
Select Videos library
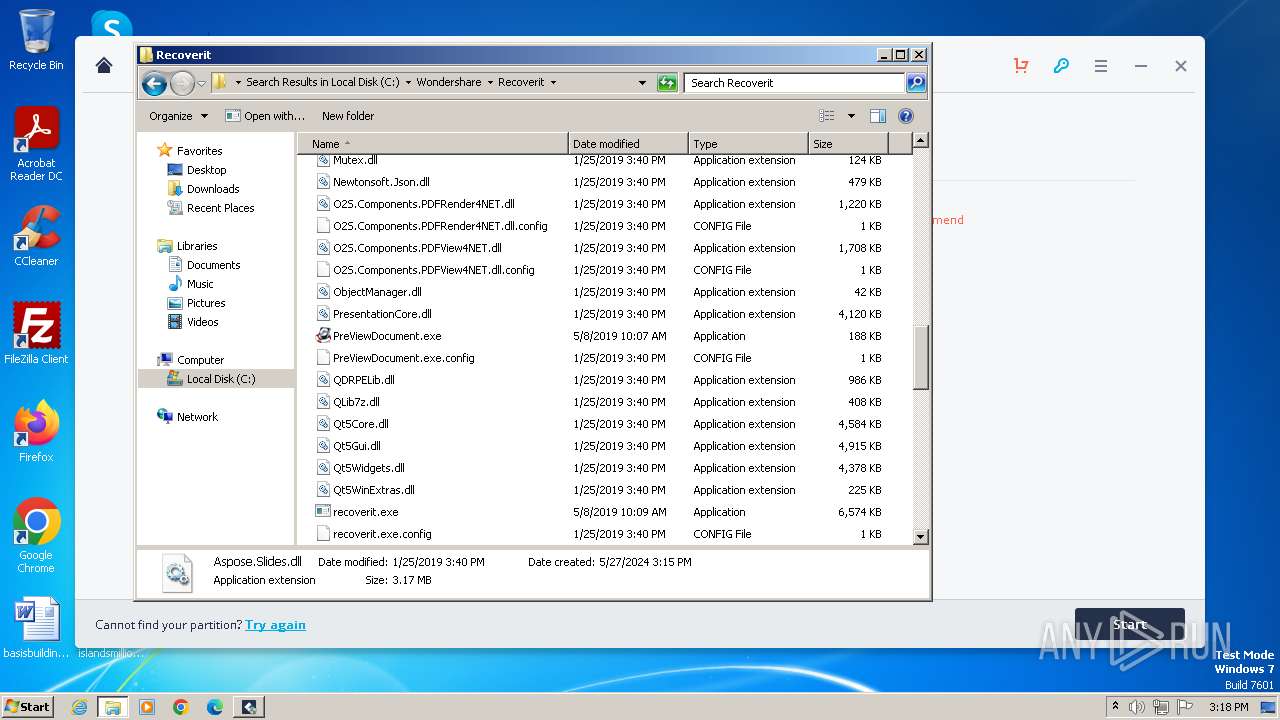click(x=202, y=322)
